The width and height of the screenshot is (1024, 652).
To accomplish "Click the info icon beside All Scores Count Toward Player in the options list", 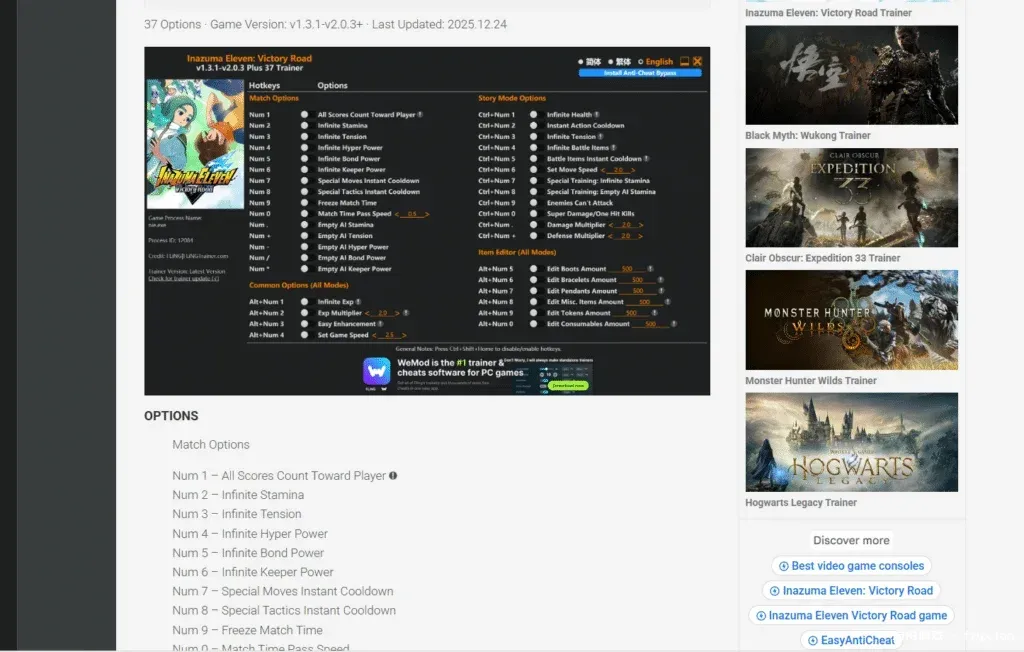I will (393, 476).
